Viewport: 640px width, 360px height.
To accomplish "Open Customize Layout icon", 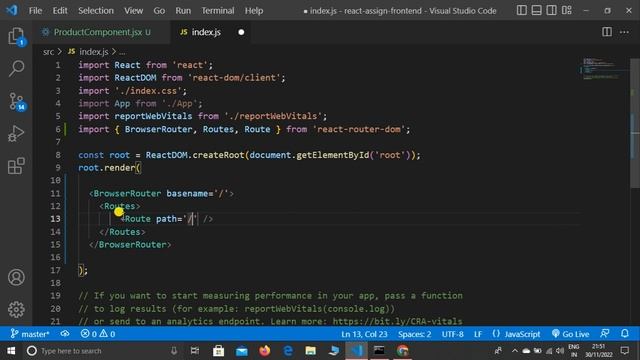I will click(x=567, y=10).
